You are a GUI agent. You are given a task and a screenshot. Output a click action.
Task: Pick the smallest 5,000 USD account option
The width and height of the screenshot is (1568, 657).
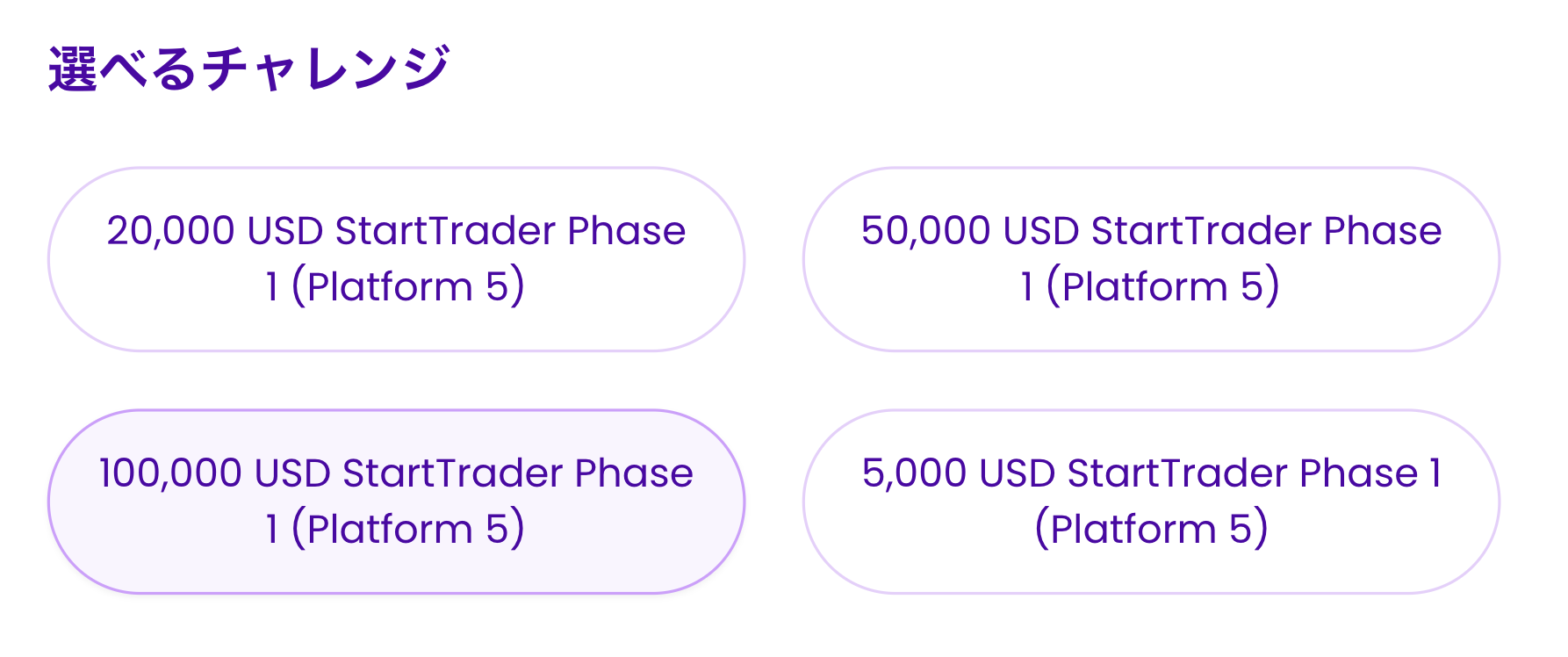[x=1151, y=502]
